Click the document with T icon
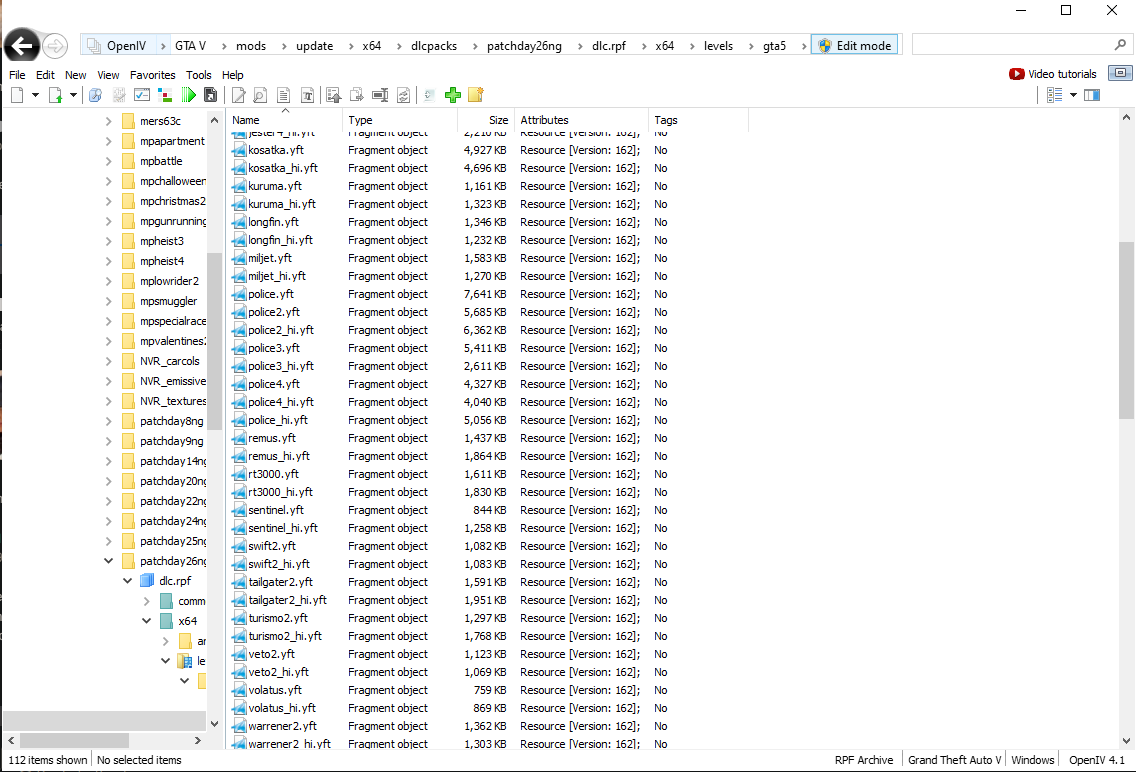 307,95
